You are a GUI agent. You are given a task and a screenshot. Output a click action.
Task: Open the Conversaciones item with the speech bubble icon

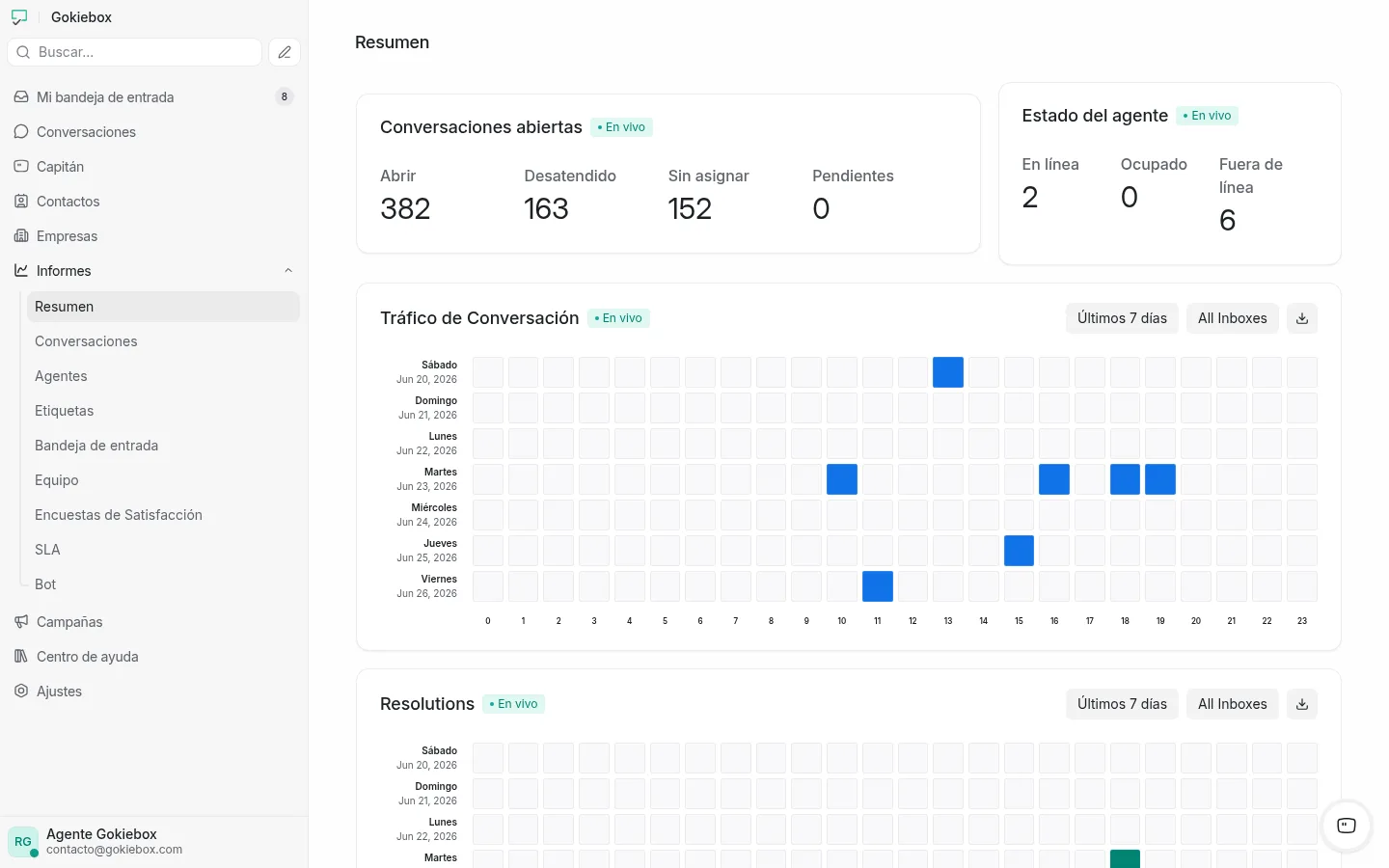click(x=153, y=132)
